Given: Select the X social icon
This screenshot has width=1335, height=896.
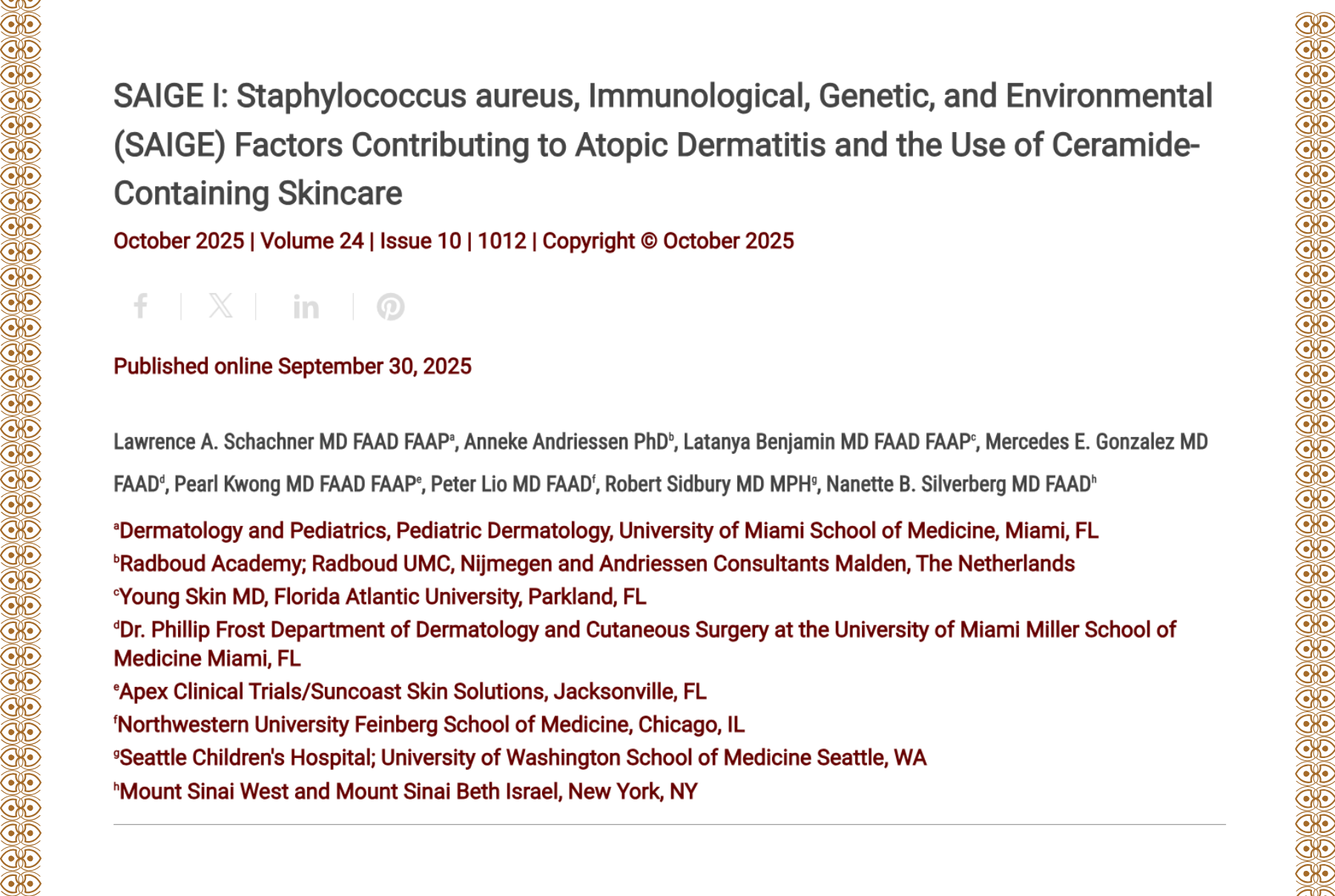Looking at the screenshot, I should click(x=220, y=306).
